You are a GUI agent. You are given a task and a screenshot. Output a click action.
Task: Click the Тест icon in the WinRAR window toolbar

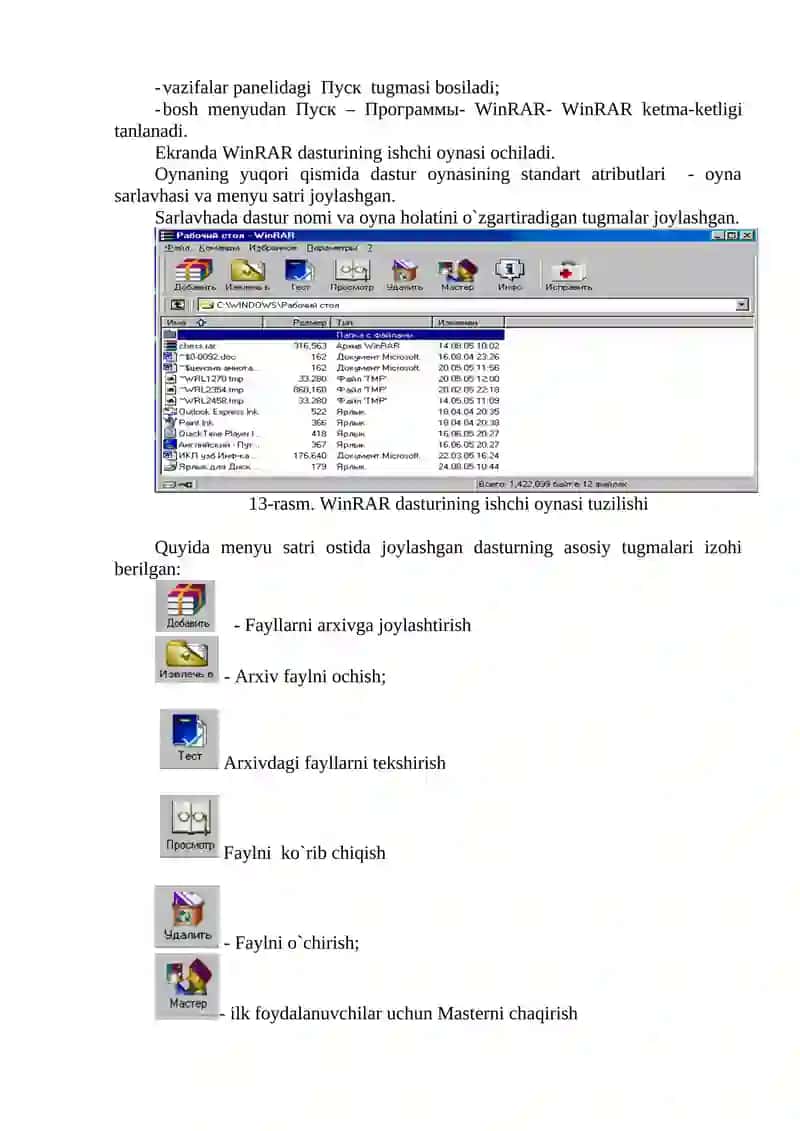[x=299, y=273]
